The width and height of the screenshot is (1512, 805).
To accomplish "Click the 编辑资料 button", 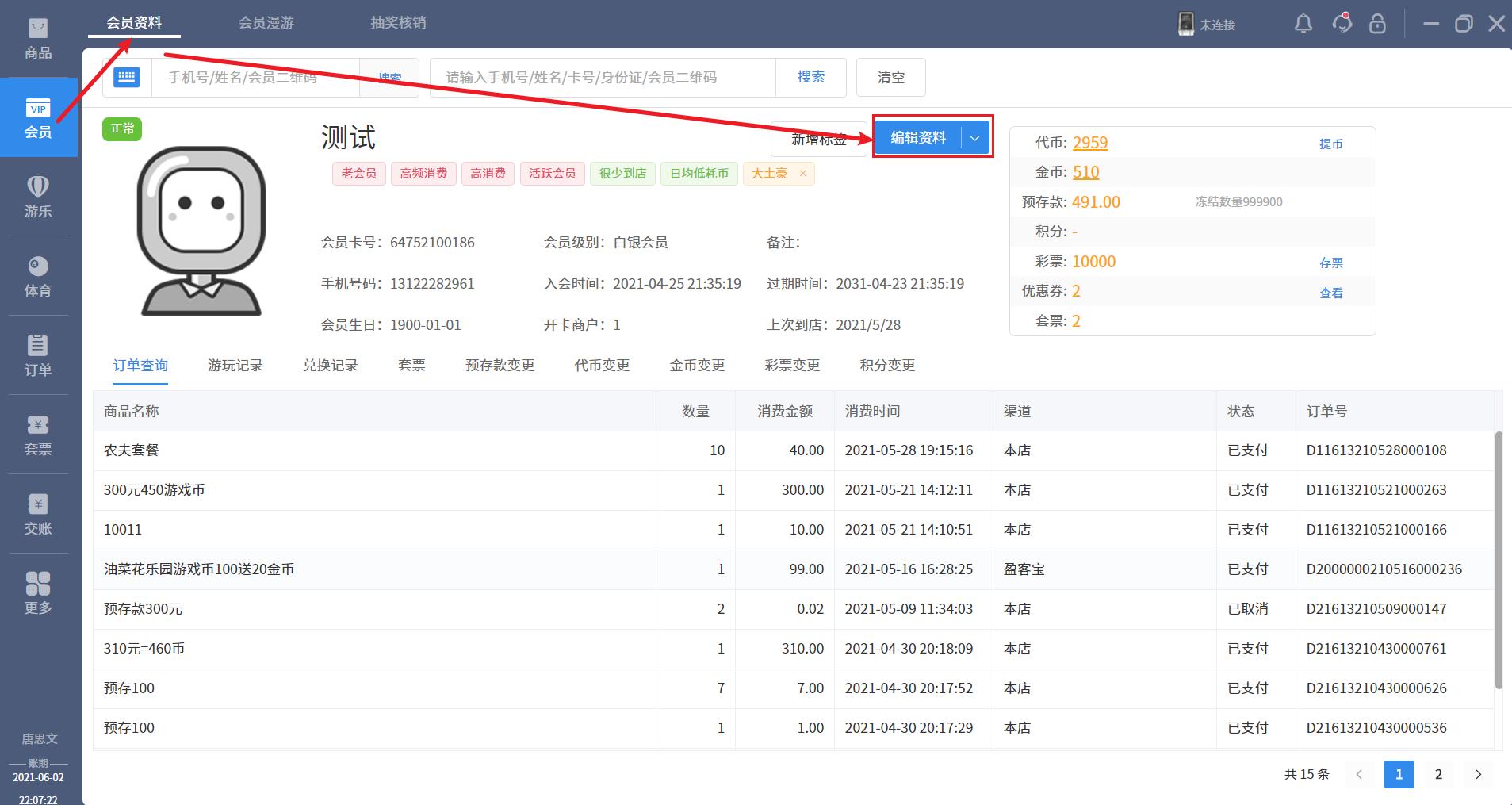I will (918, 137).
